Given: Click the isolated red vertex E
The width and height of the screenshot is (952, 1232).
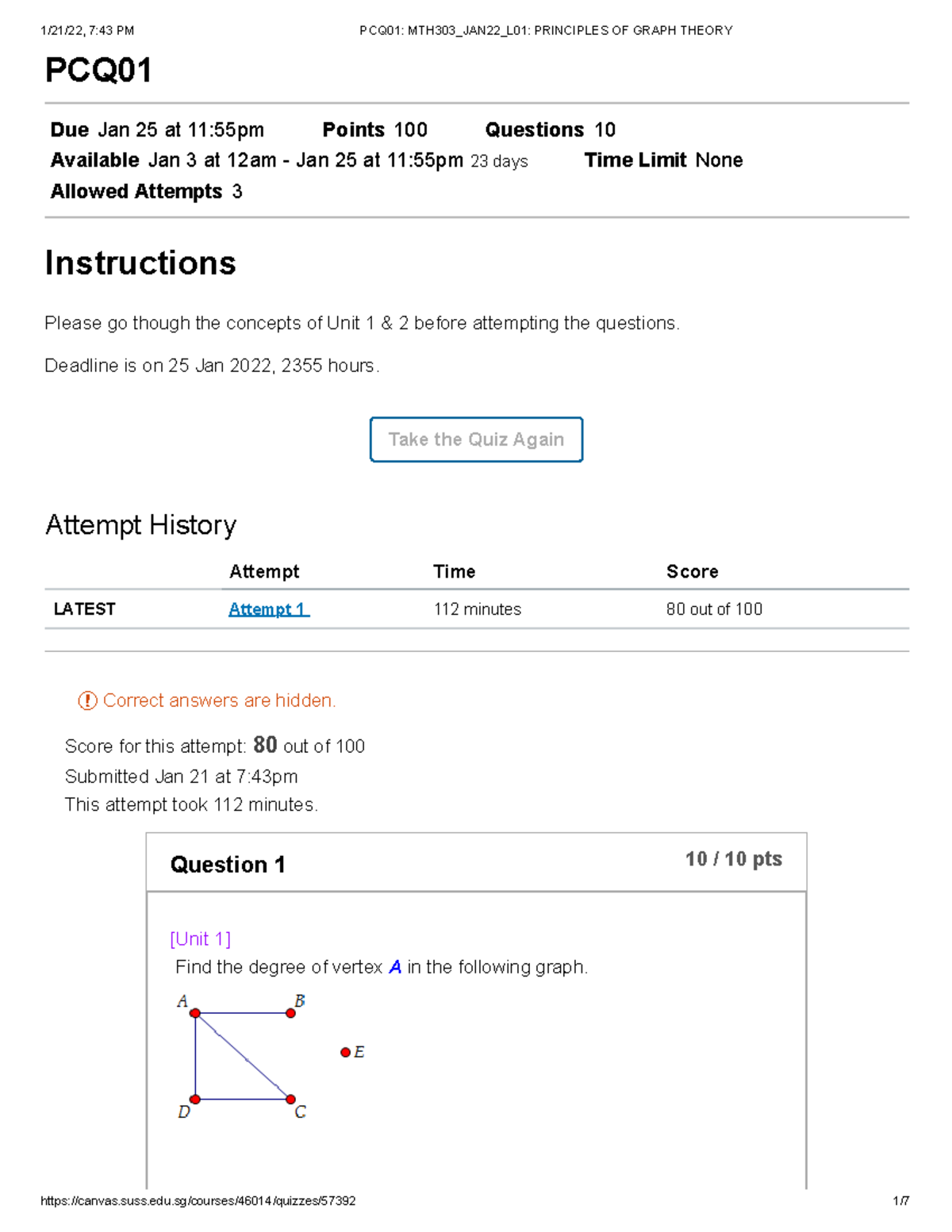Looking at the screenshot, I should pos(345,1053).
